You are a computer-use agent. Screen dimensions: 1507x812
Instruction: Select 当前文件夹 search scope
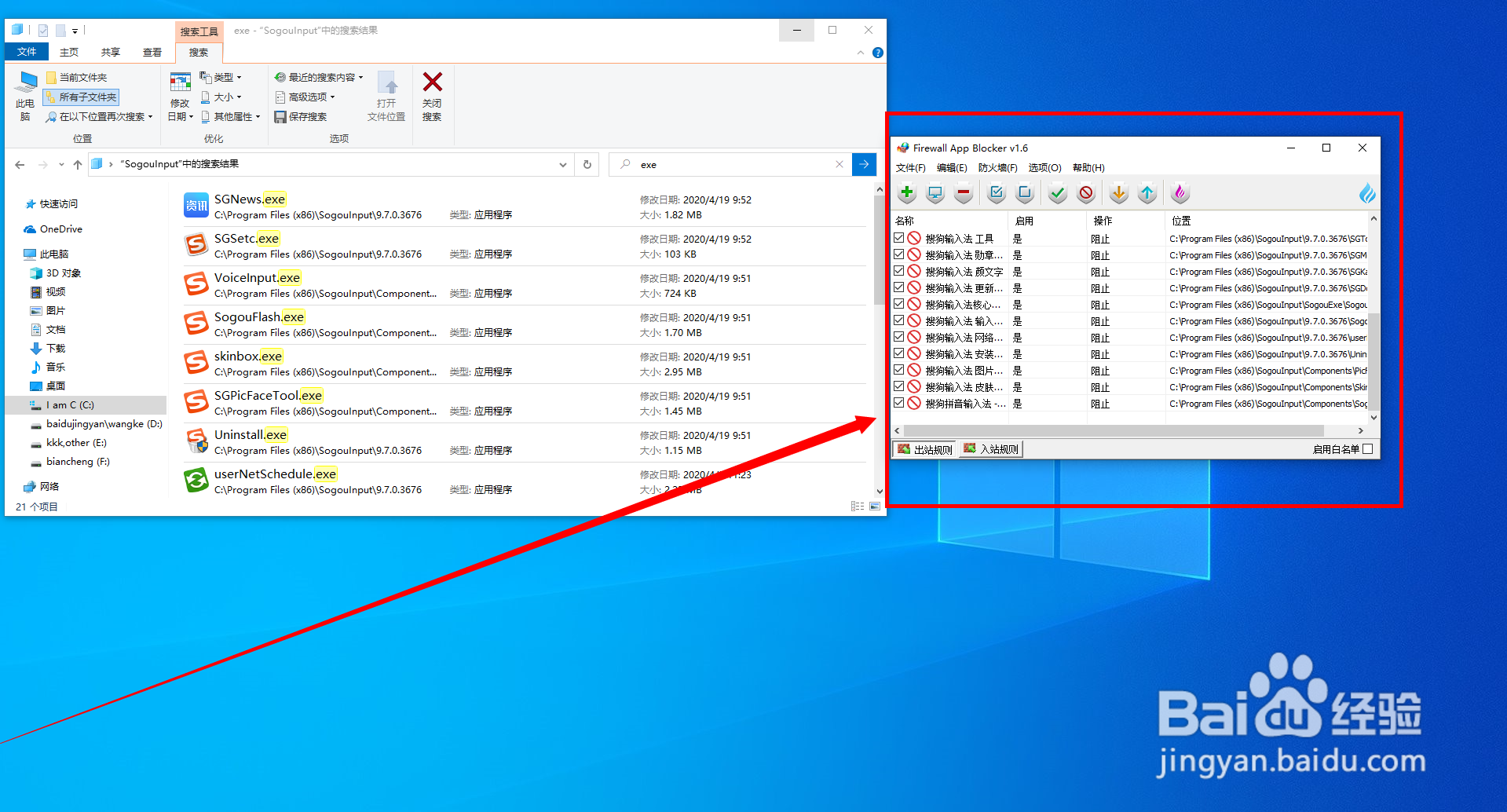click(x=77, y=77)
